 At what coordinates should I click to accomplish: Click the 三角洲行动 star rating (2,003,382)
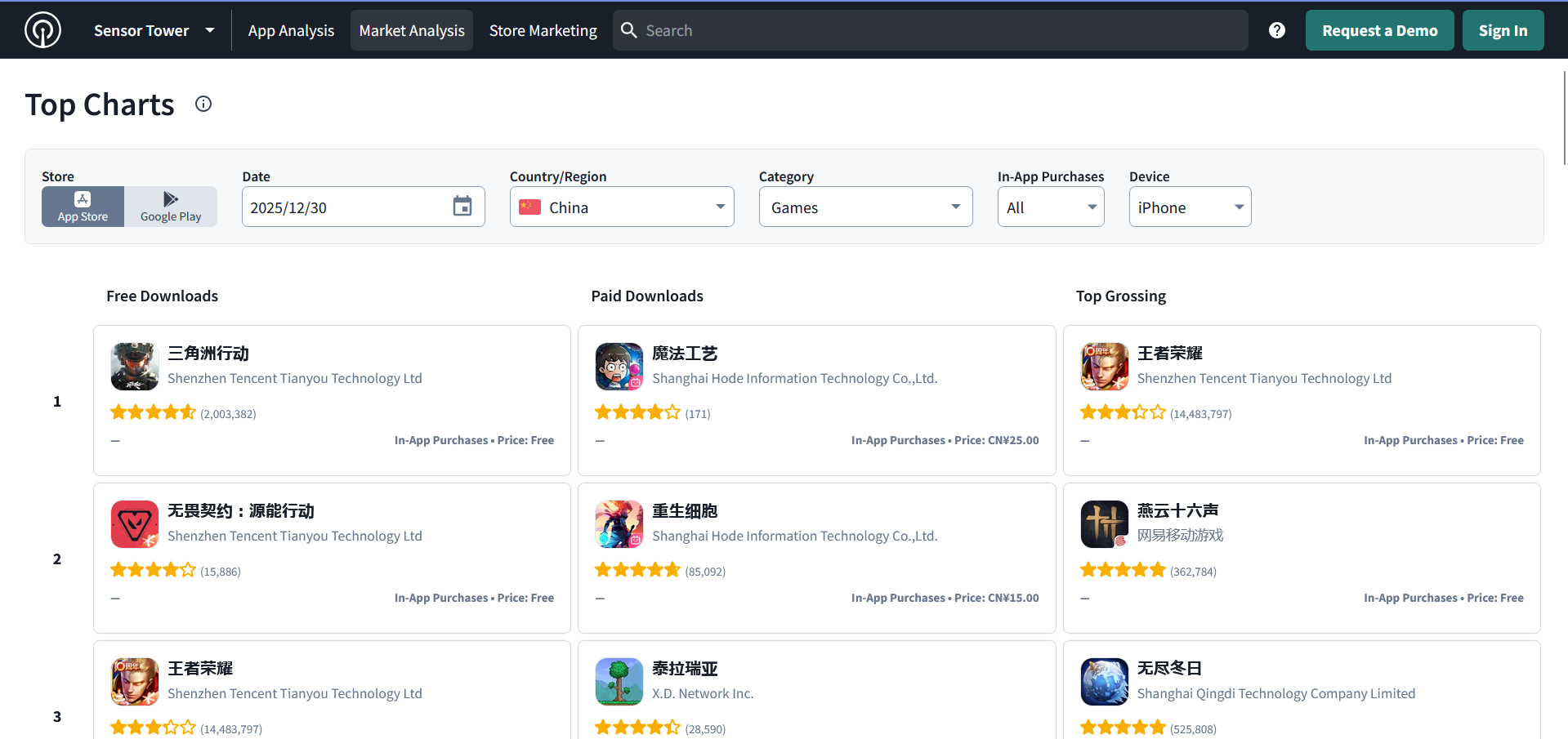154,412
